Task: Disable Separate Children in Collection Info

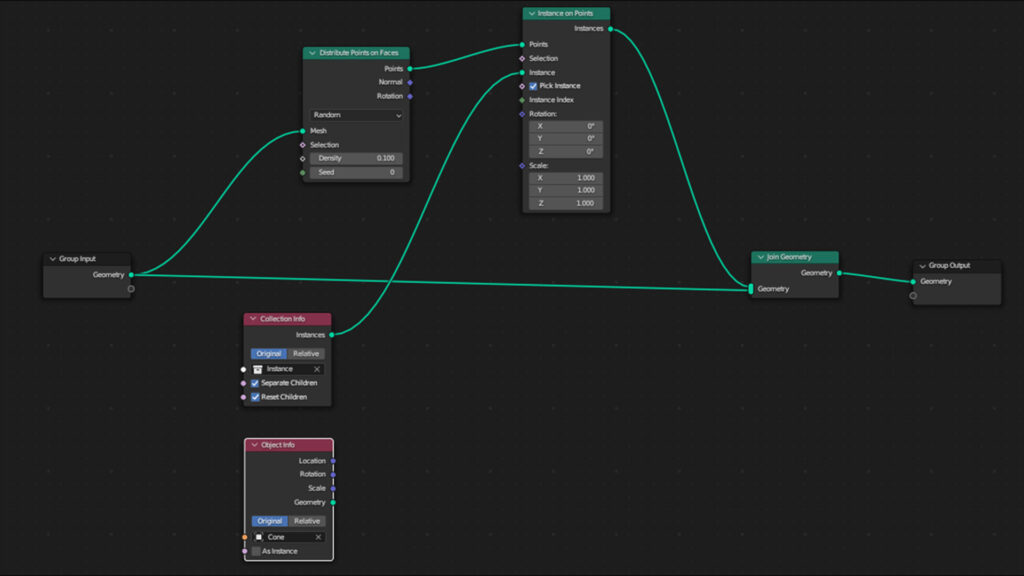Action: [255, 382]
